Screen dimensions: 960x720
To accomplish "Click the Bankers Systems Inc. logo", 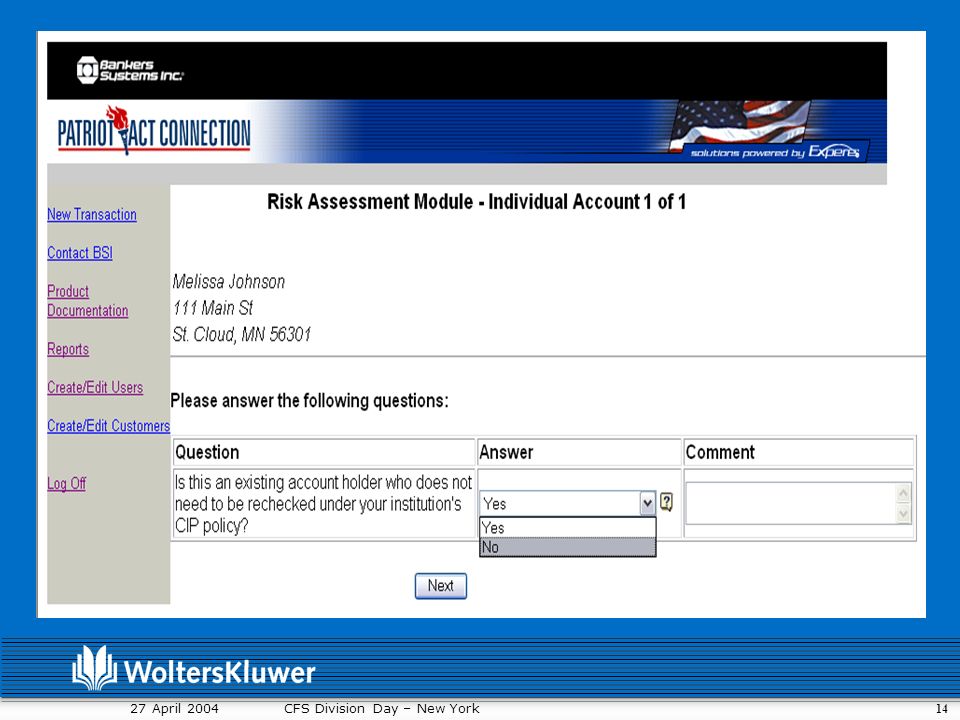I will [x=130, y=70].
